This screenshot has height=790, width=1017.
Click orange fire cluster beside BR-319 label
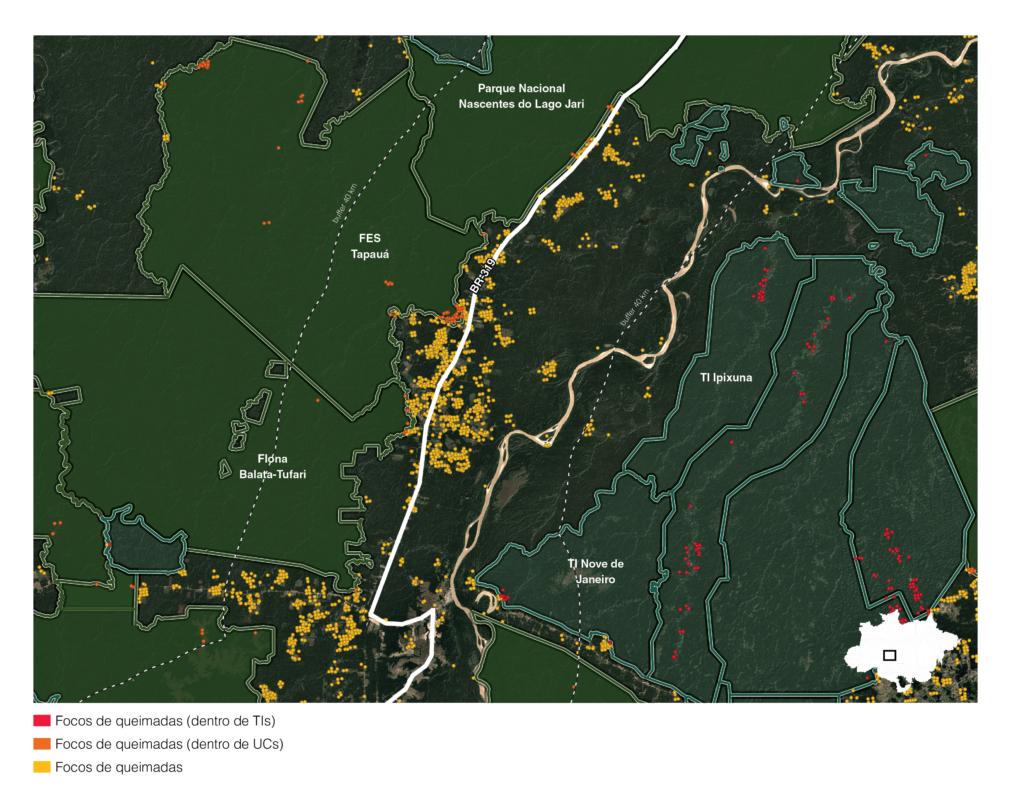[452, 314]
